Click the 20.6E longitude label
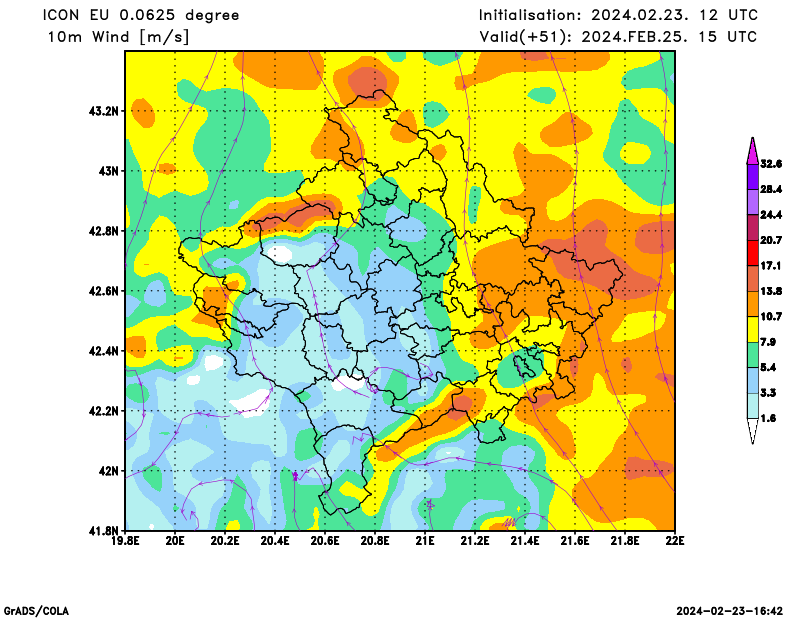Image resolution: width=800 pixels, height=618 pixels. point(325,540)
